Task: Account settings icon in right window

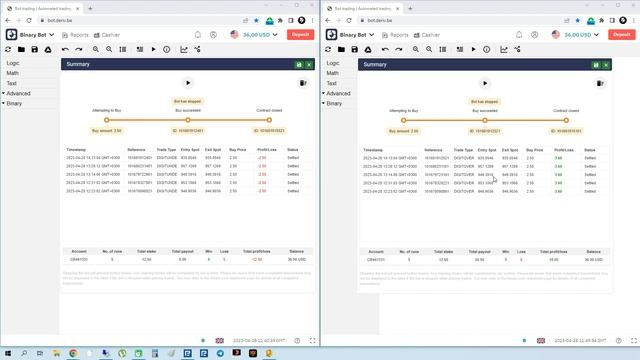Action: tap(535, 35)
